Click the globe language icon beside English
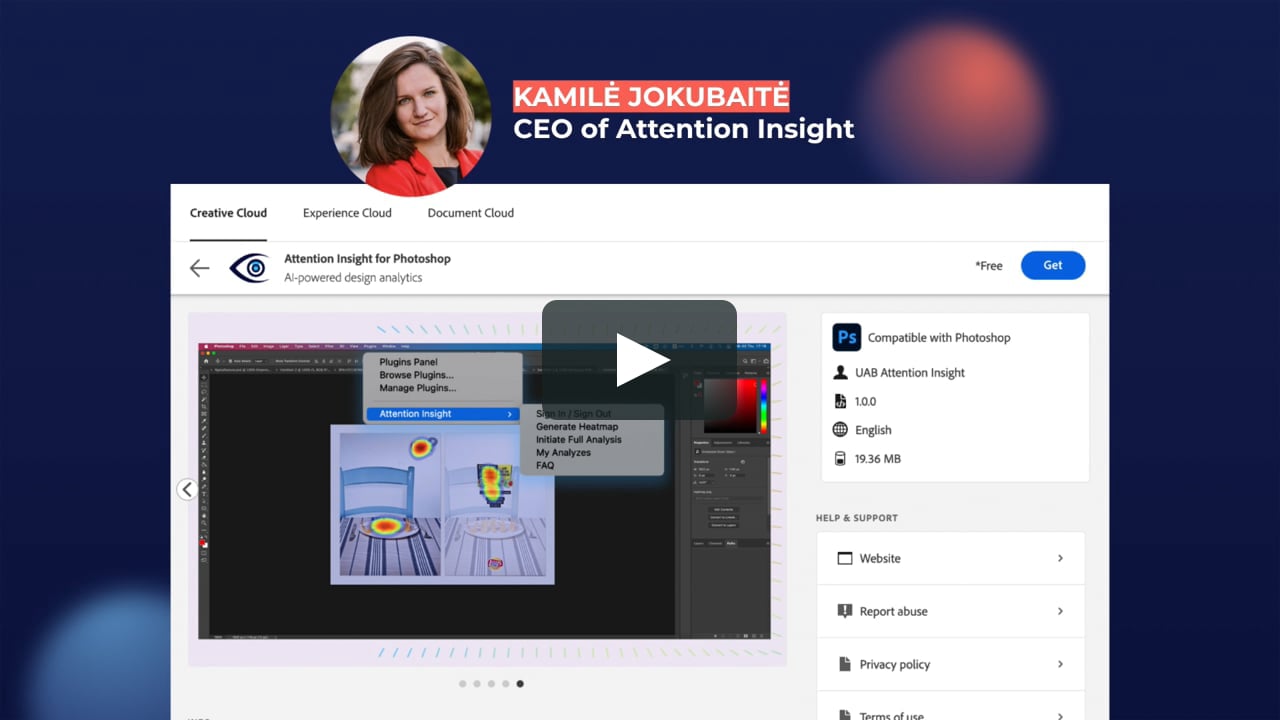 click(840, 430)
